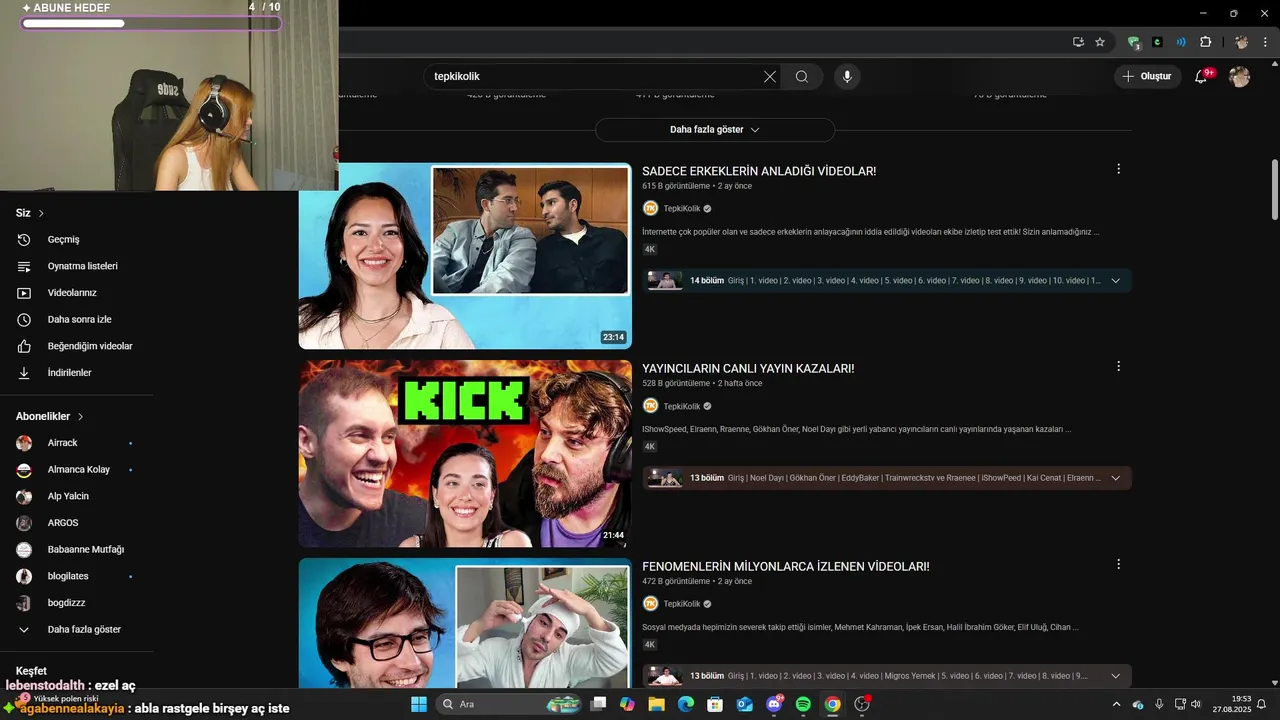
Task: Expand Daha fazla göster above results
Action: tap(715, 130)
